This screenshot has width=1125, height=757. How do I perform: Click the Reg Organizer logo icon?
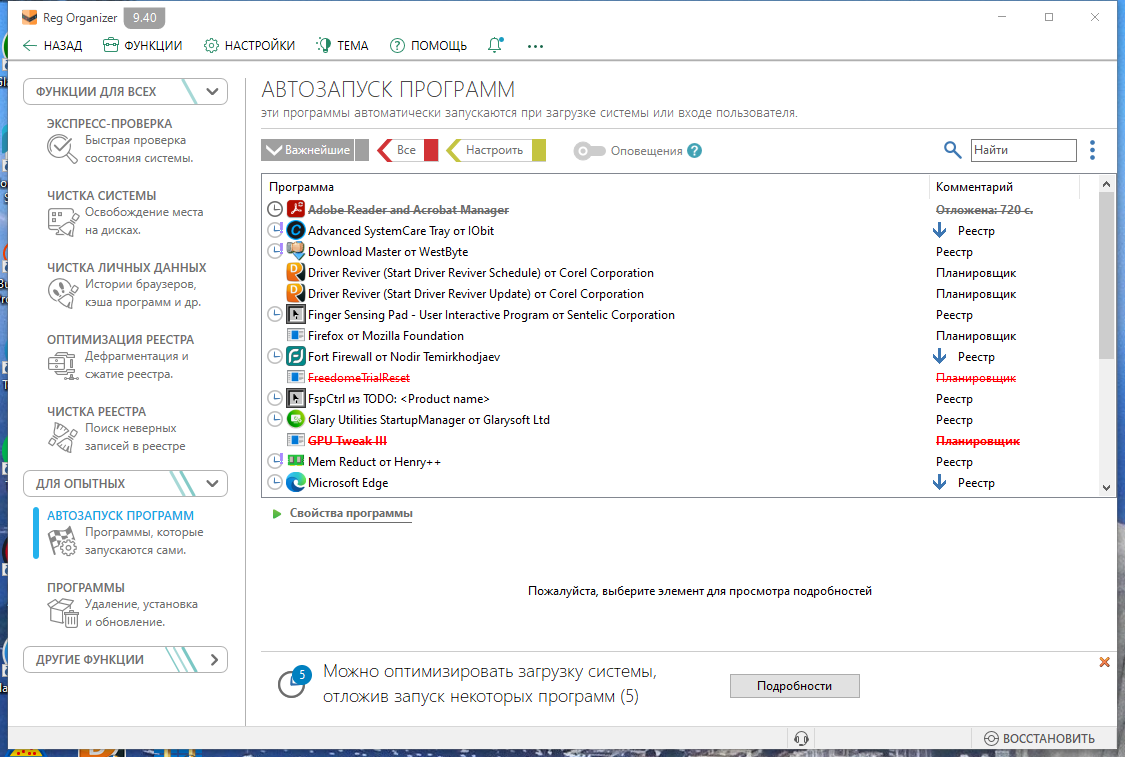[x=29, y=17]
